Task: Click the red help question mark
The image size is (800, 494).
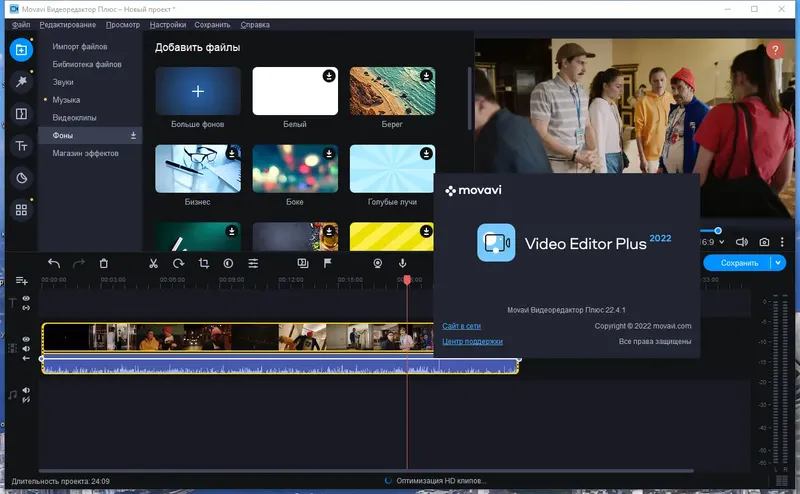Action: (x=775, y=50)
